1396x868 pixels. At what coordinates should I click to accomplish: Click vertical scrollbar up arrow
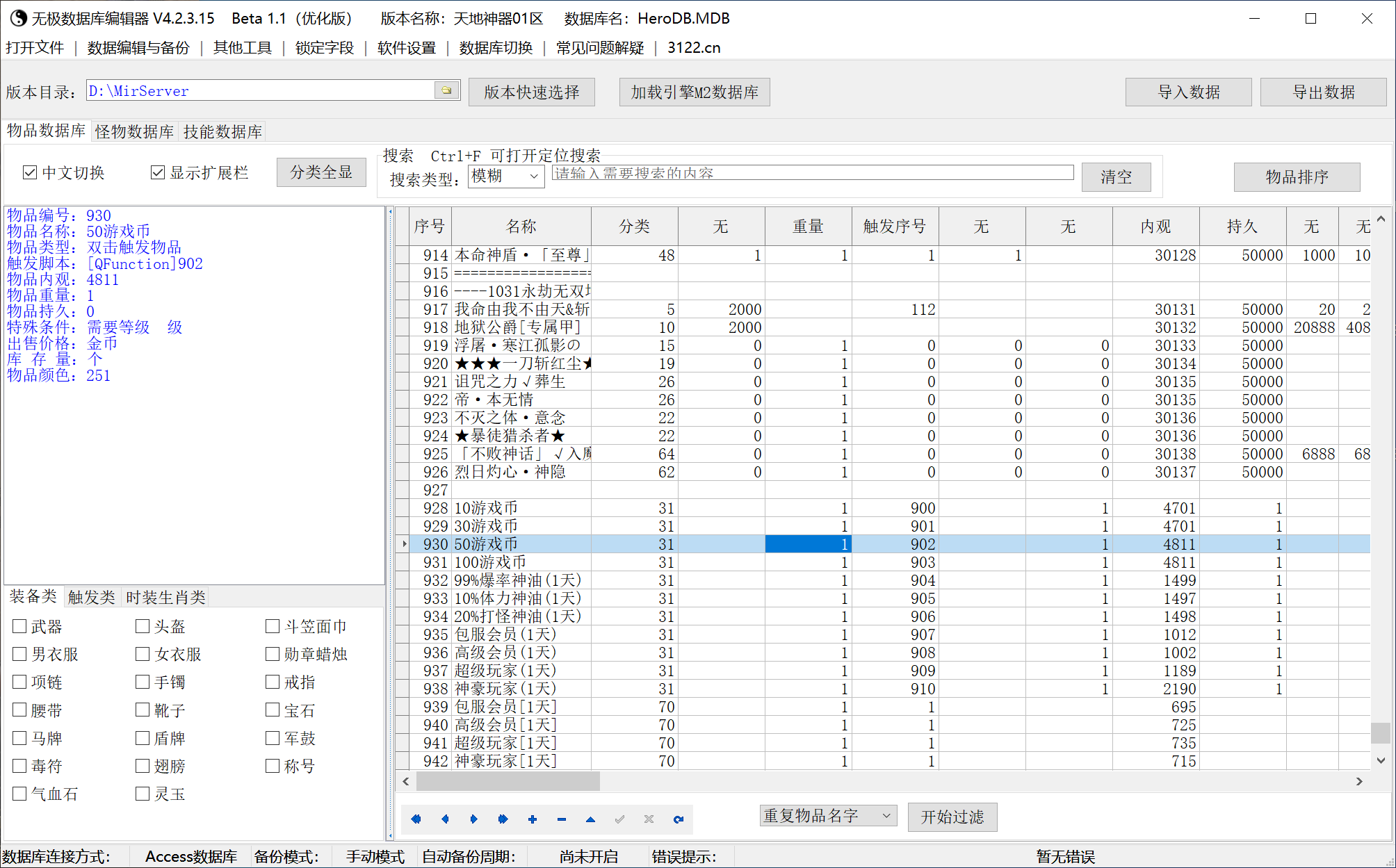pos(1381,219)
